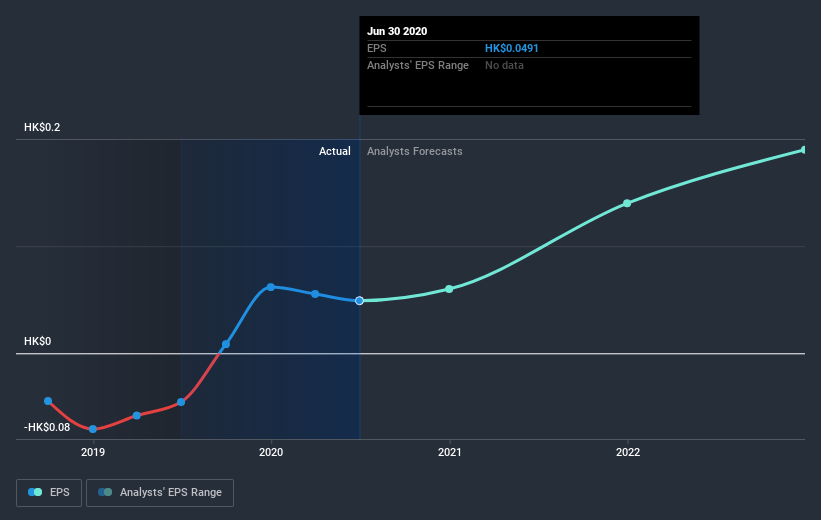Image resolution: width=821 pixels, height=520 pixels.
Task: Click the 2020 x-axis label
Action: pos(271,452)
